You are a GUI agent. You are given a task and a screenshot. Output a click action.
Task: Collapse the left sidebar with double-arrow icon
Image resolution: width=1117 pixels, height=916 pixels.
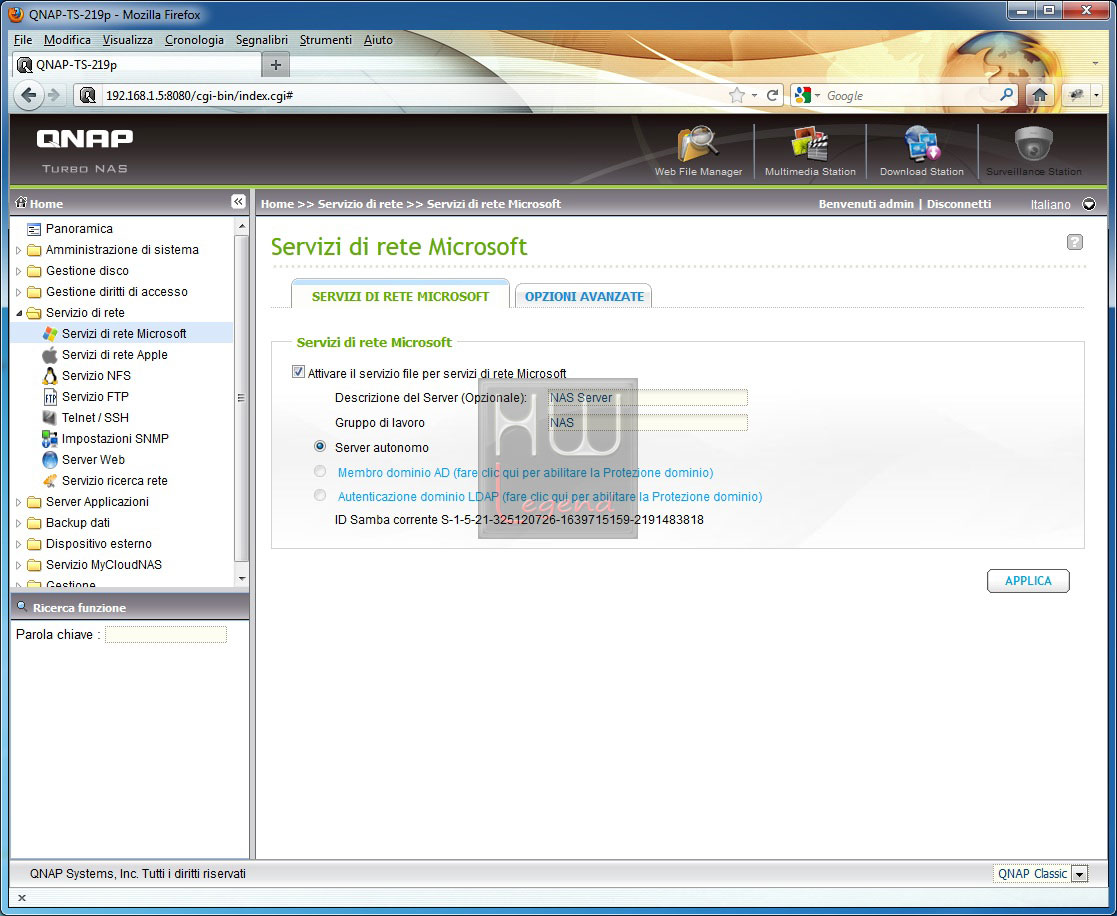239,202
